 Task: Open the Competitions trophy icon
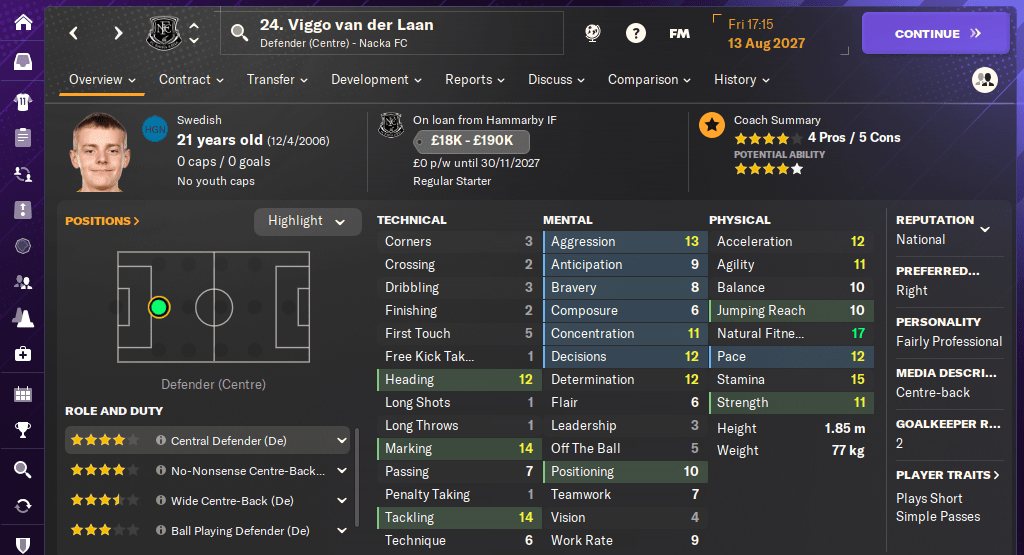point(22,431)
